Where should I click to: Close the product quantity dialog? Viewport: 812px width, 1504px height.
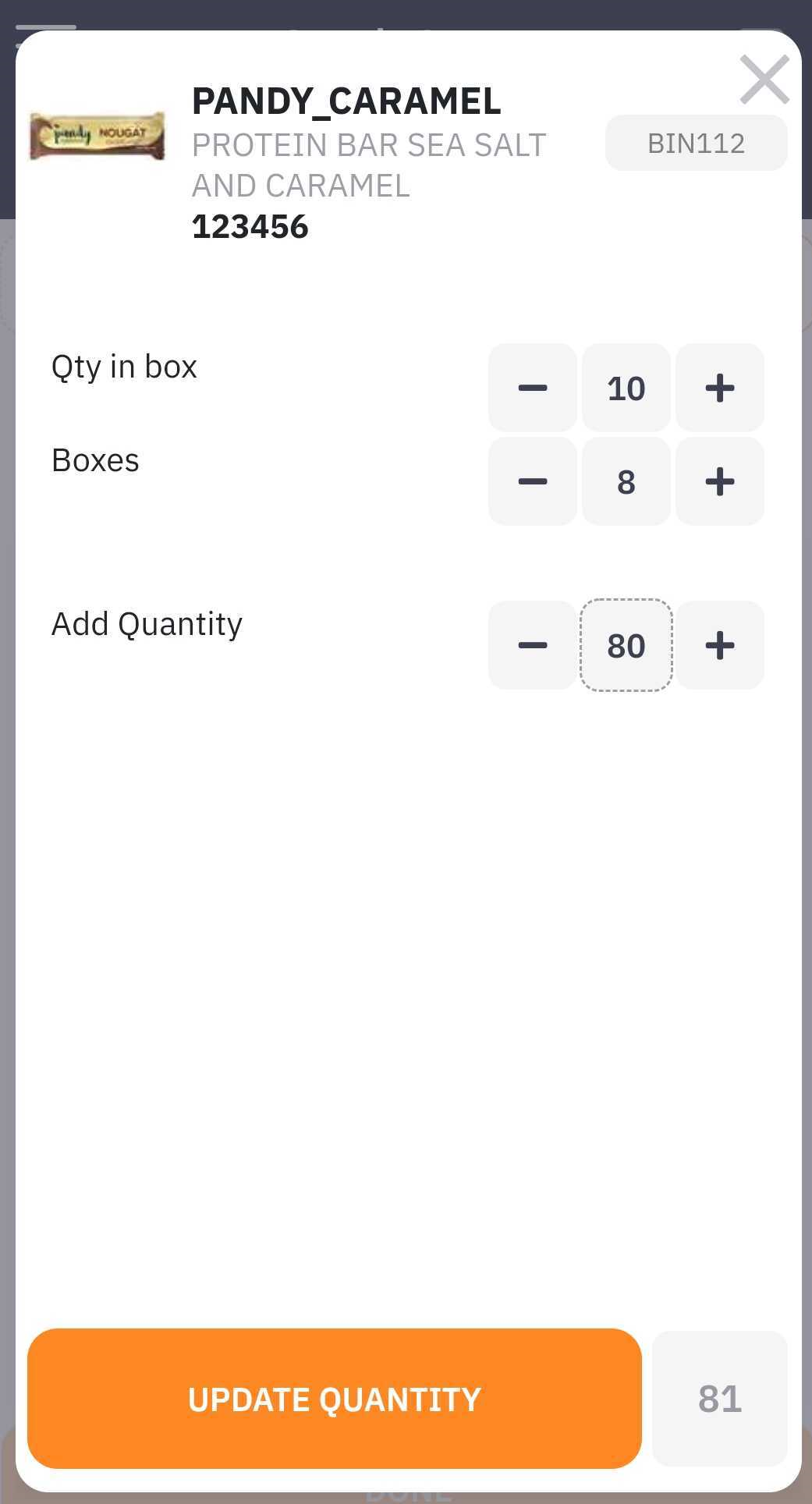click(x=764, y=80)
